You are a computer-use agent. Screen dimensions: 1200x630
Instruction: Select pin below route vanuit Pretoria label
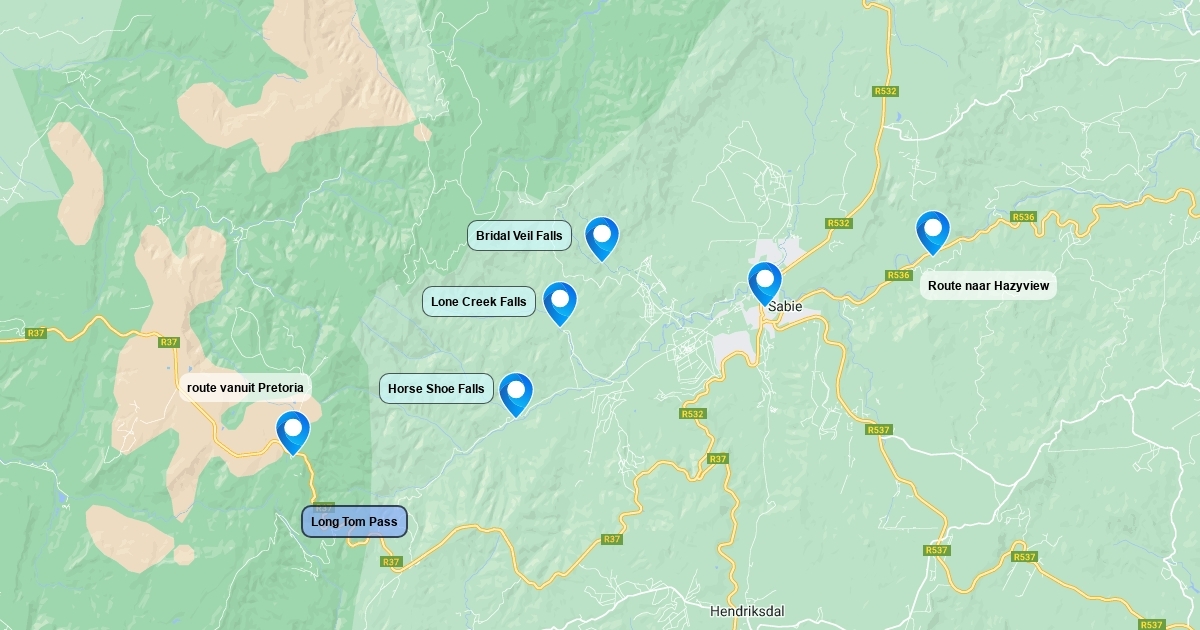point(293,432)
